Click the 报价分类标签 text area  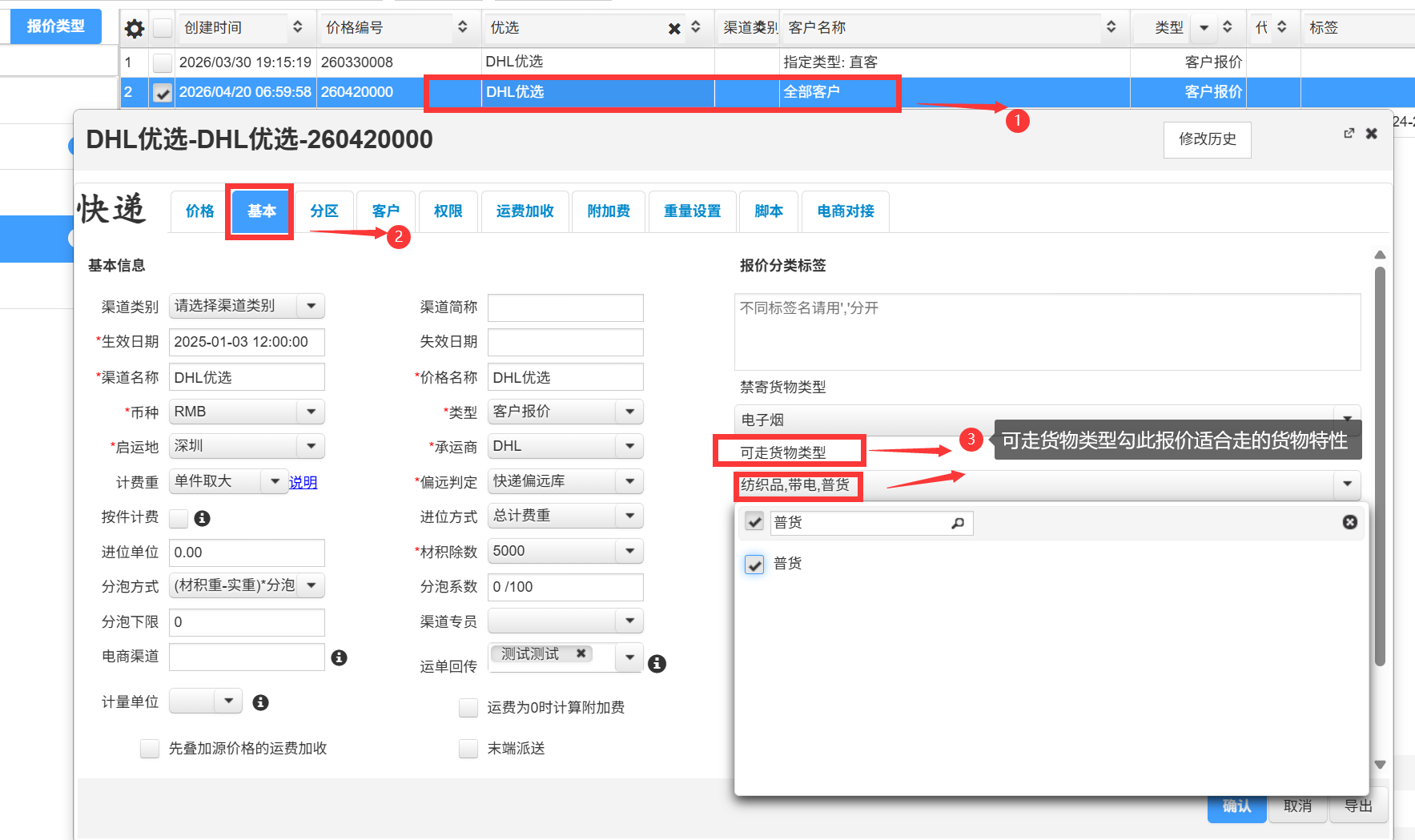[x=1047, y=332]
